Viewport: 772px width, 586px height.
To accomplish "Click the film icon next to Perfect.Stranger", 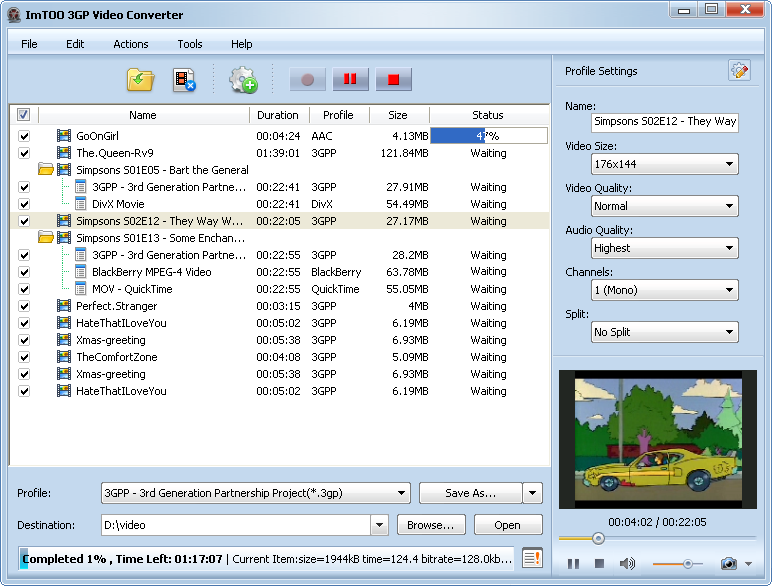I will coord(64,306).
